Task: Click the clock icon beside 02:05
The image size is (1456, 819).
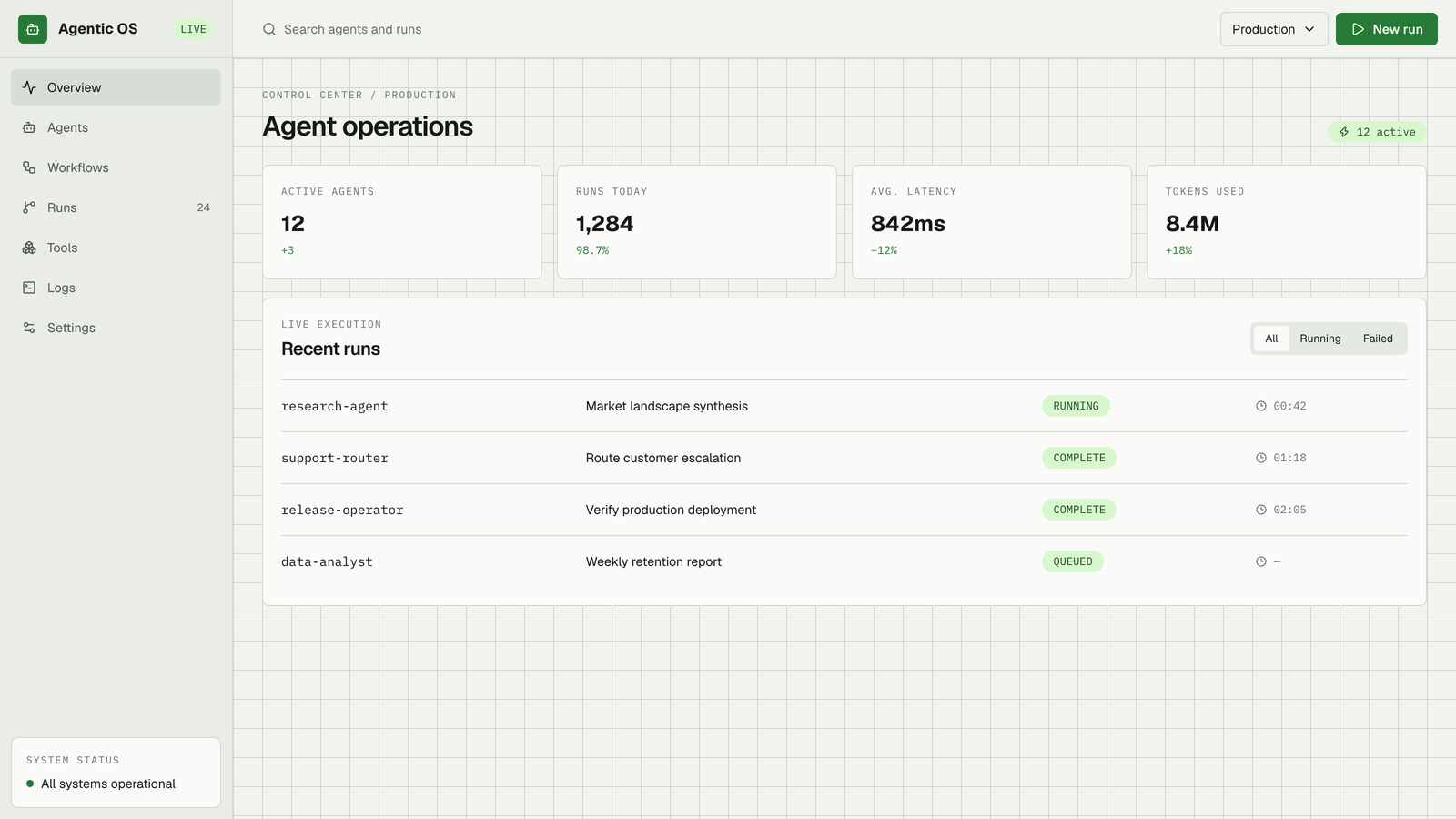Action: pyautogui.click(x=1261, y=510)
